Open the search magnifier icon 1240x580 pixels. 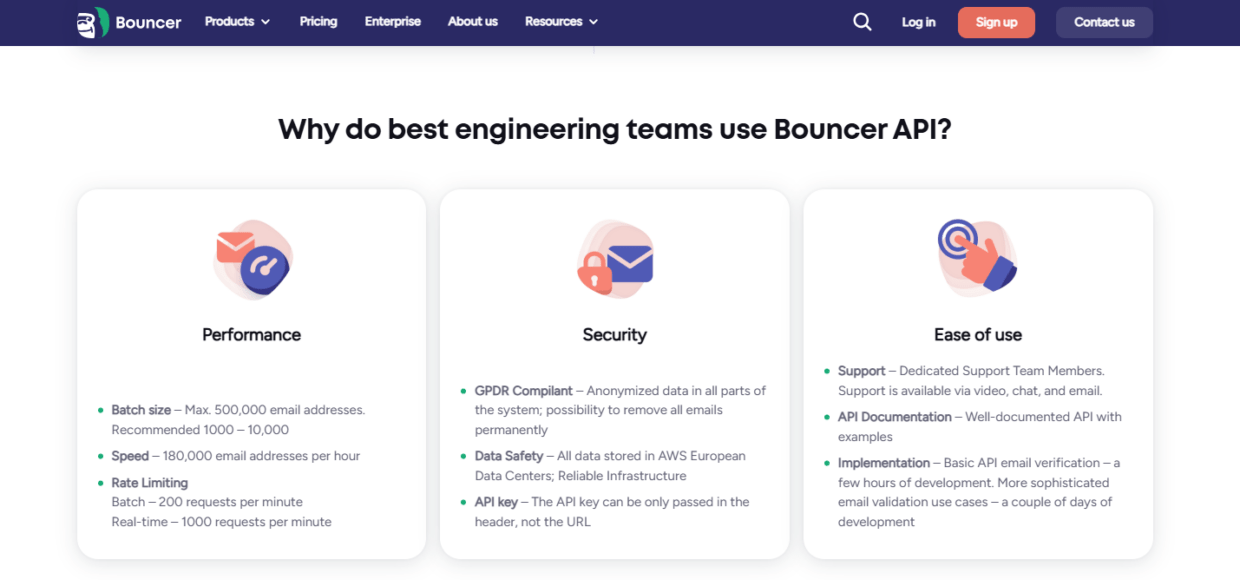click(x=862, y=22)
